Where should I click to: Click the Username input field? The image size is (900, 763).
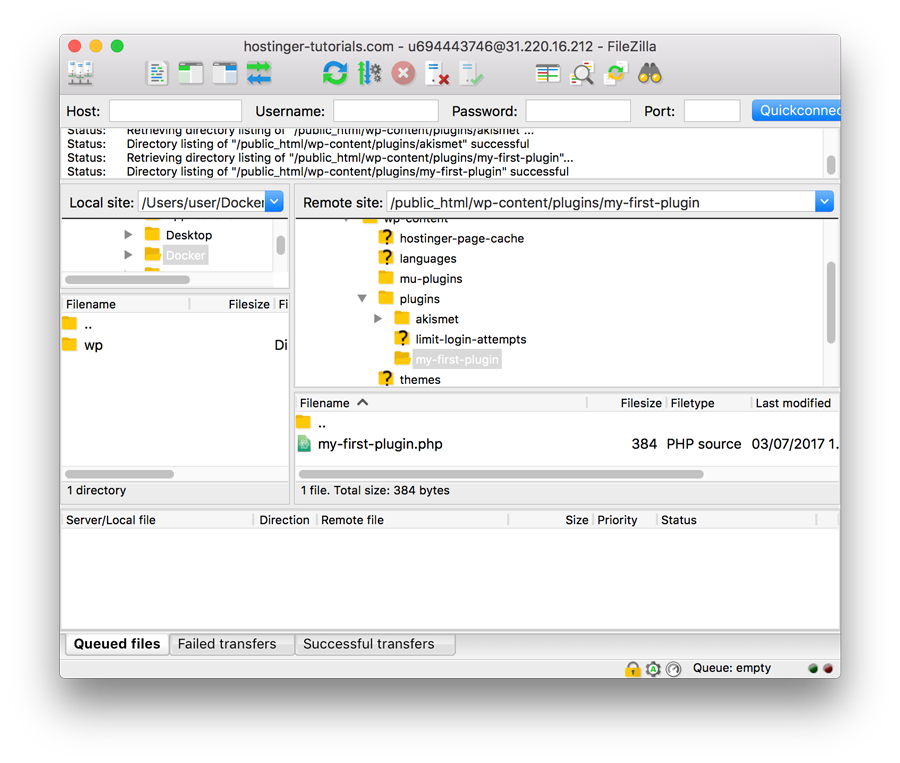coord(386,111)
